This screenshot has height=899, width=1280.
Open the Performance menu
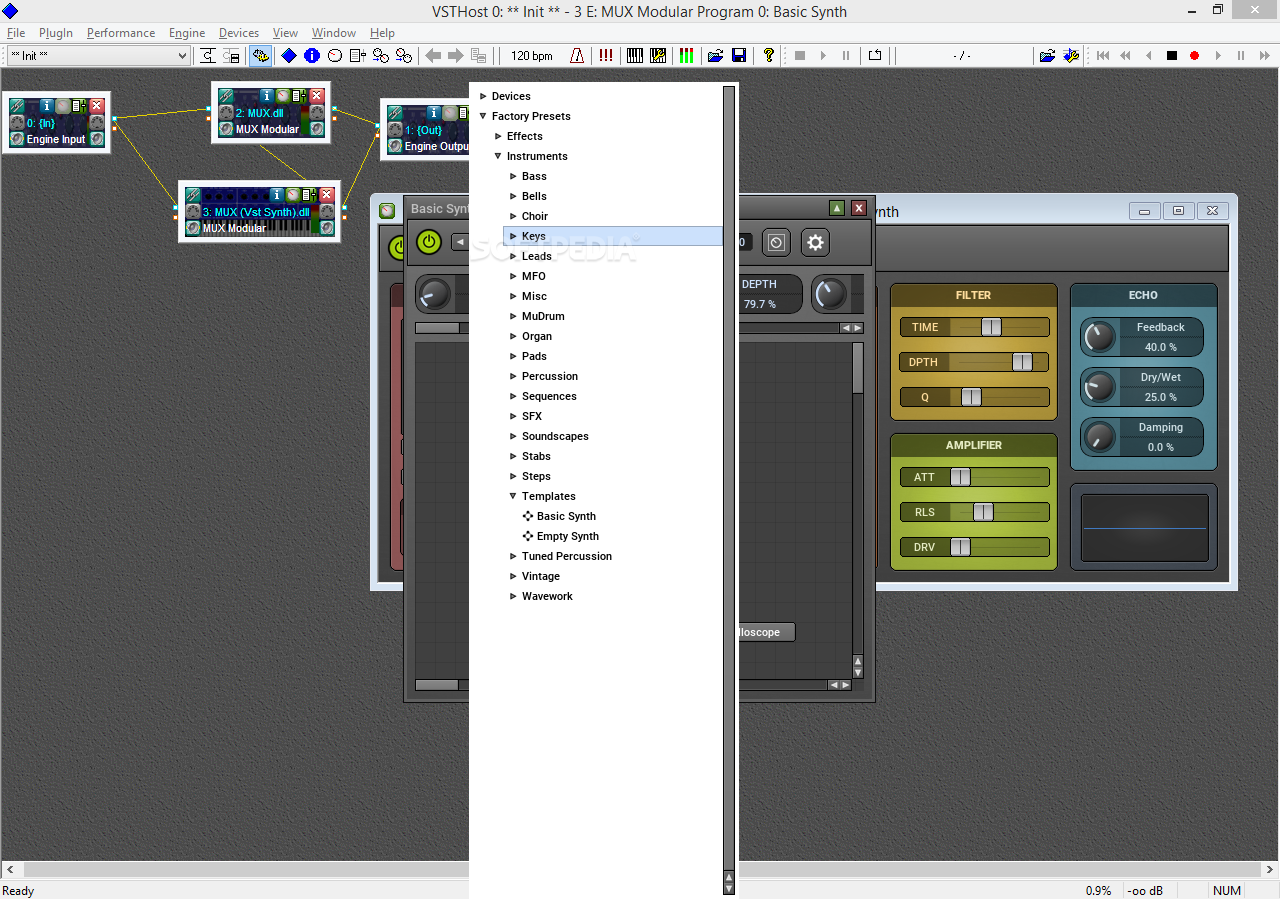click(x=121, y=33)
